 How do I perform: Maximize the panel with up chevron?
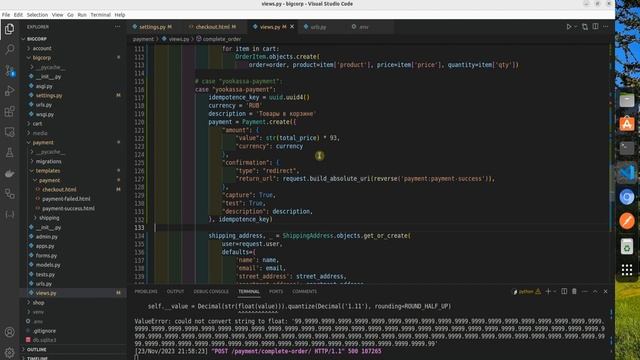click(595, 291)
